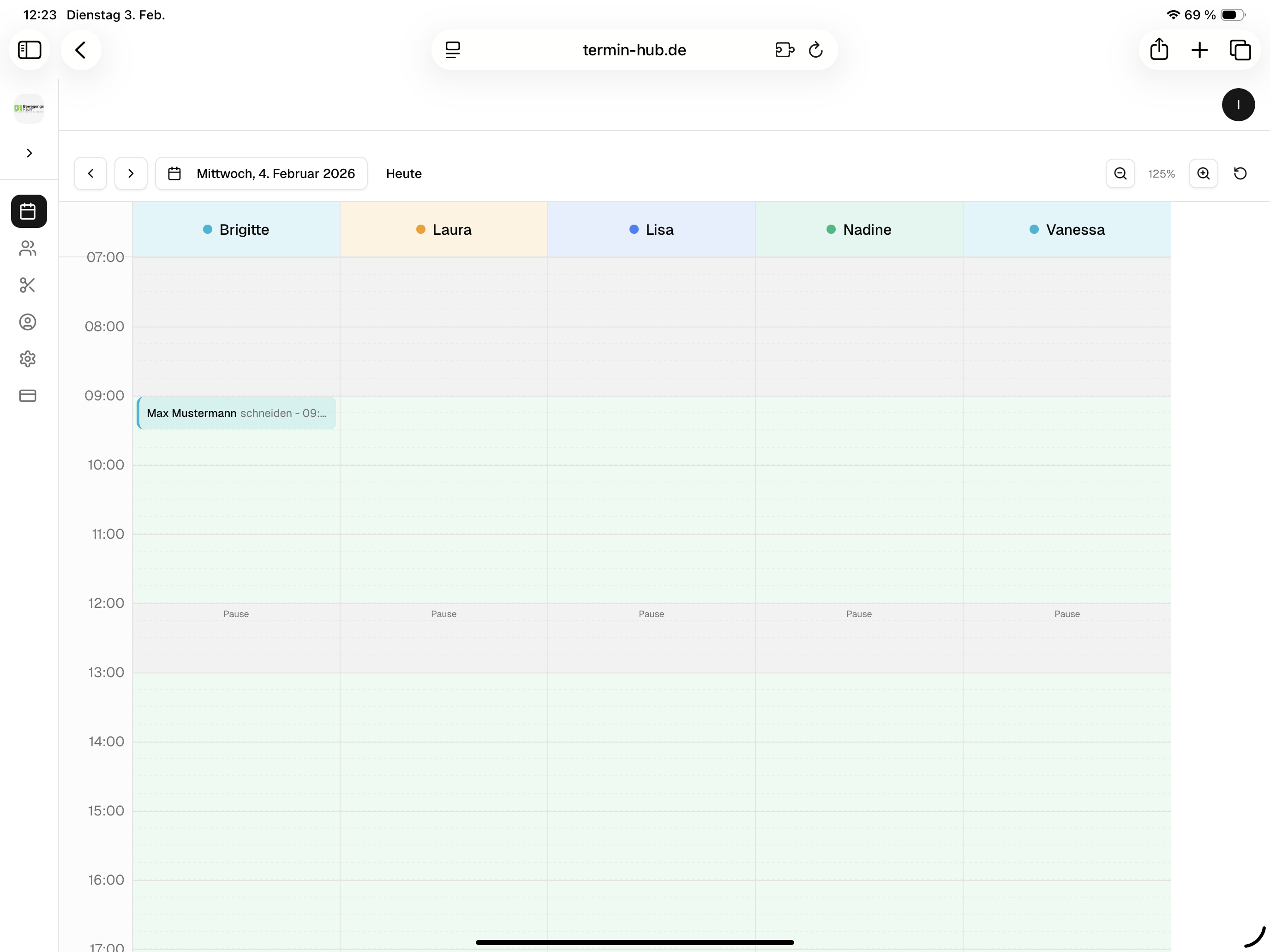Reset calendar zoom level
The height and width of the screenshot is (952, 1270).
pos(1240,173)
